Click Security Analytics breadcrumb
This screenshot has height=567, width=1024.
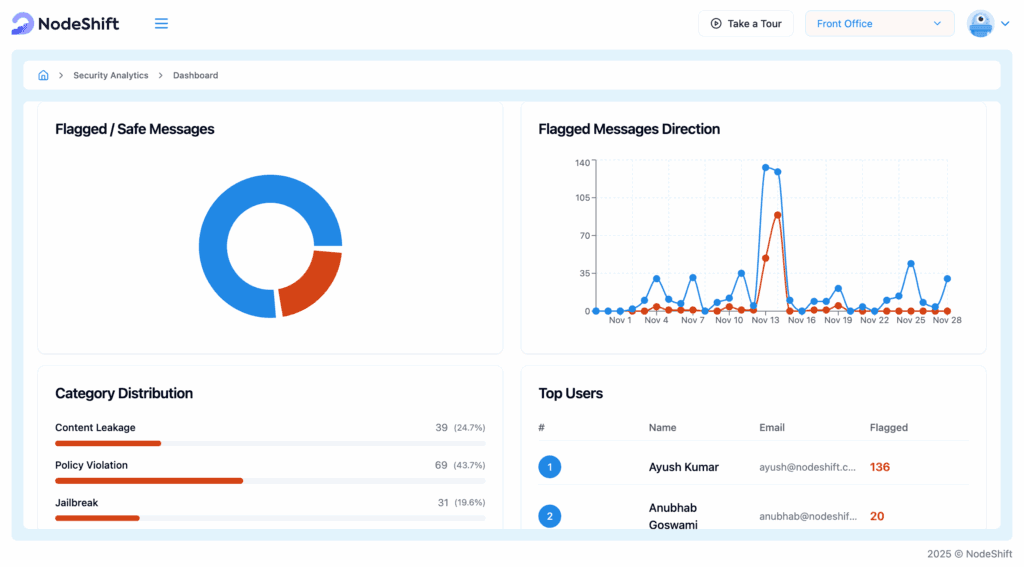point(110,75)
